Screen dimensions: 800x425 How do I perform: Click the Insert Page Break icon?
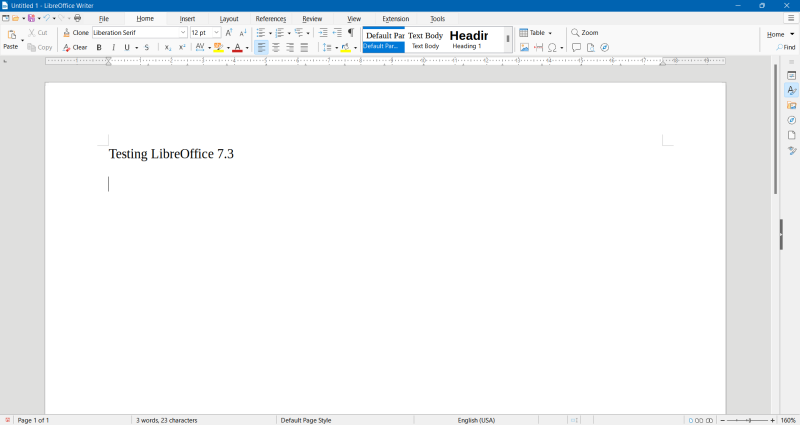coord(538,47)
